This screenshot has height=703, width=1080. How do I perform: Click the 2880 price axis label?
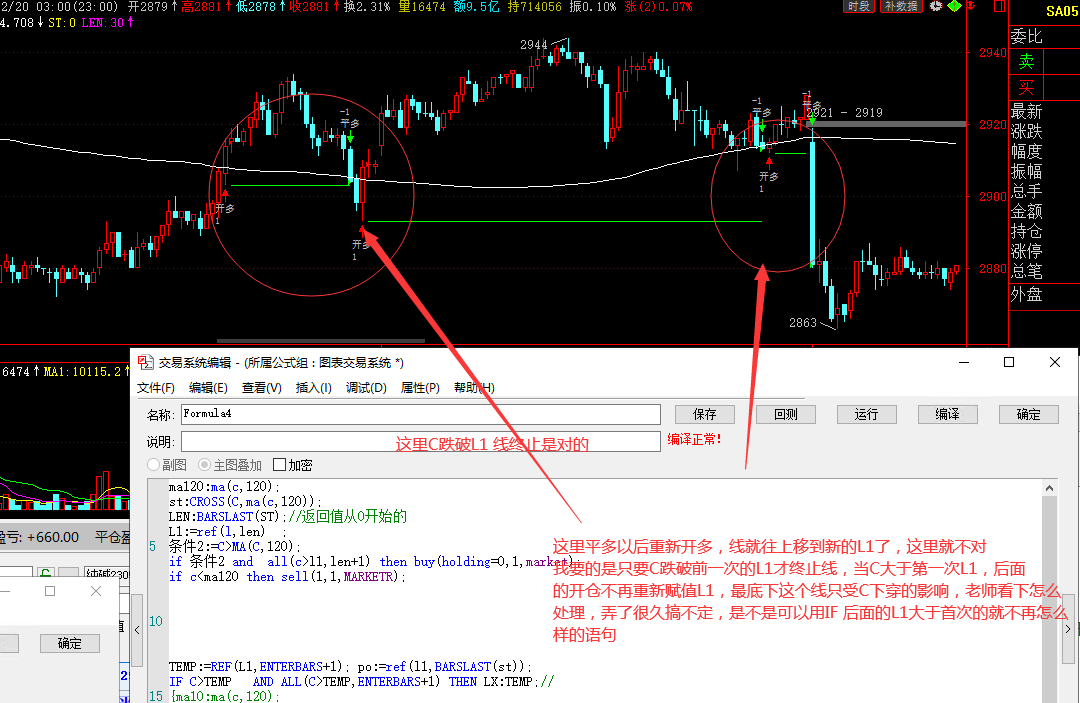coord(993,269)
